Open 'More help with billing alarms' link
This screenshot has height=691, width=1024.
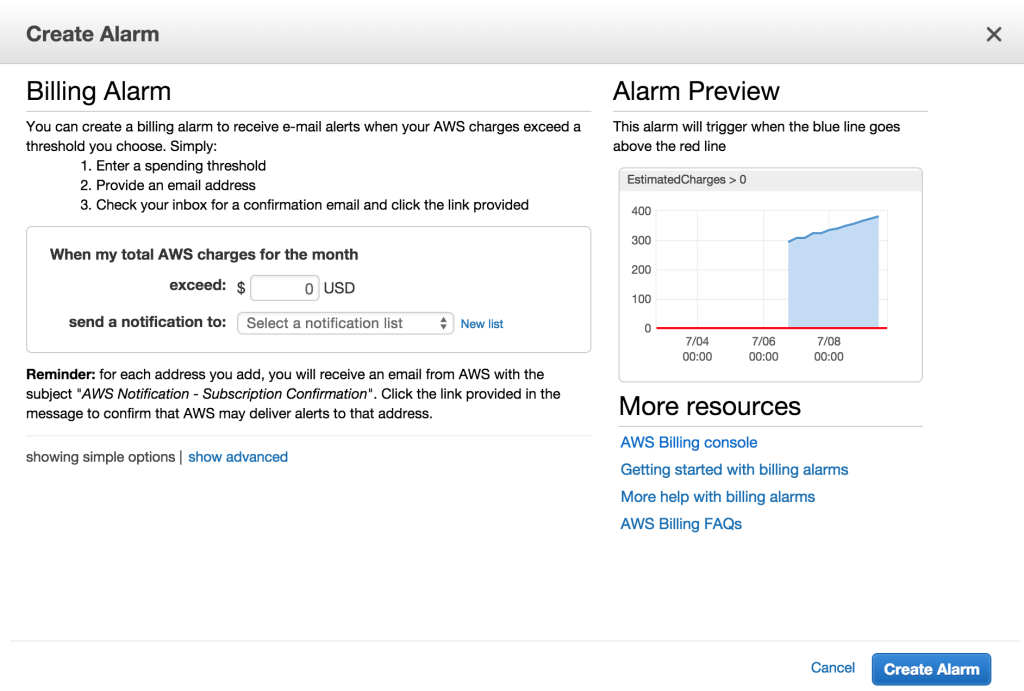pos(718,497)
